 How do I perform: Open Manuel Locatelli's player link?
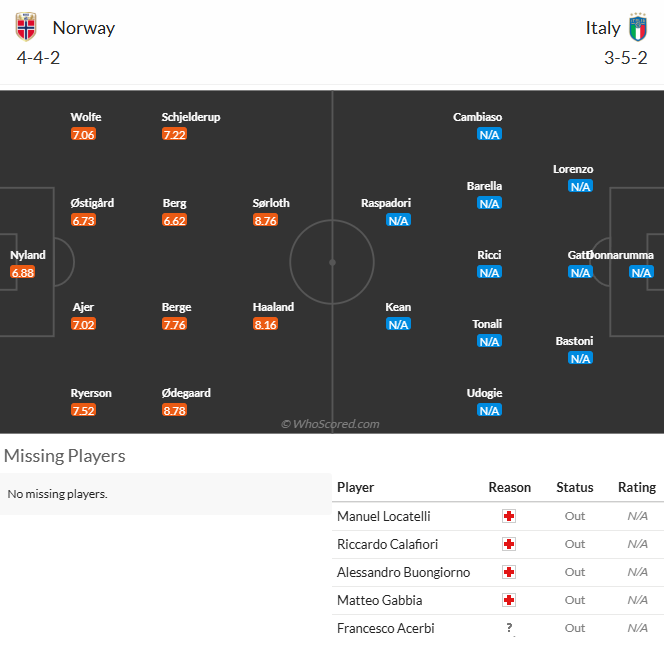[x=384, y=516]
